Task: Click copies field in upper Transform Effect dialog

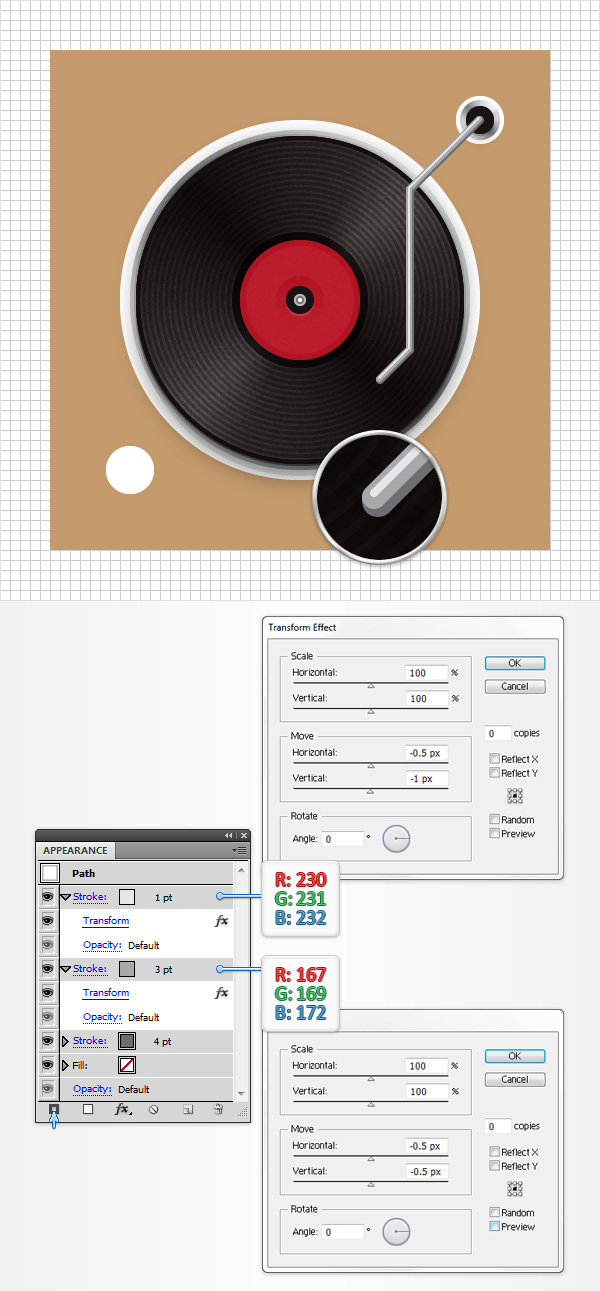Action: pyautogui.click(x=497, y=734)
